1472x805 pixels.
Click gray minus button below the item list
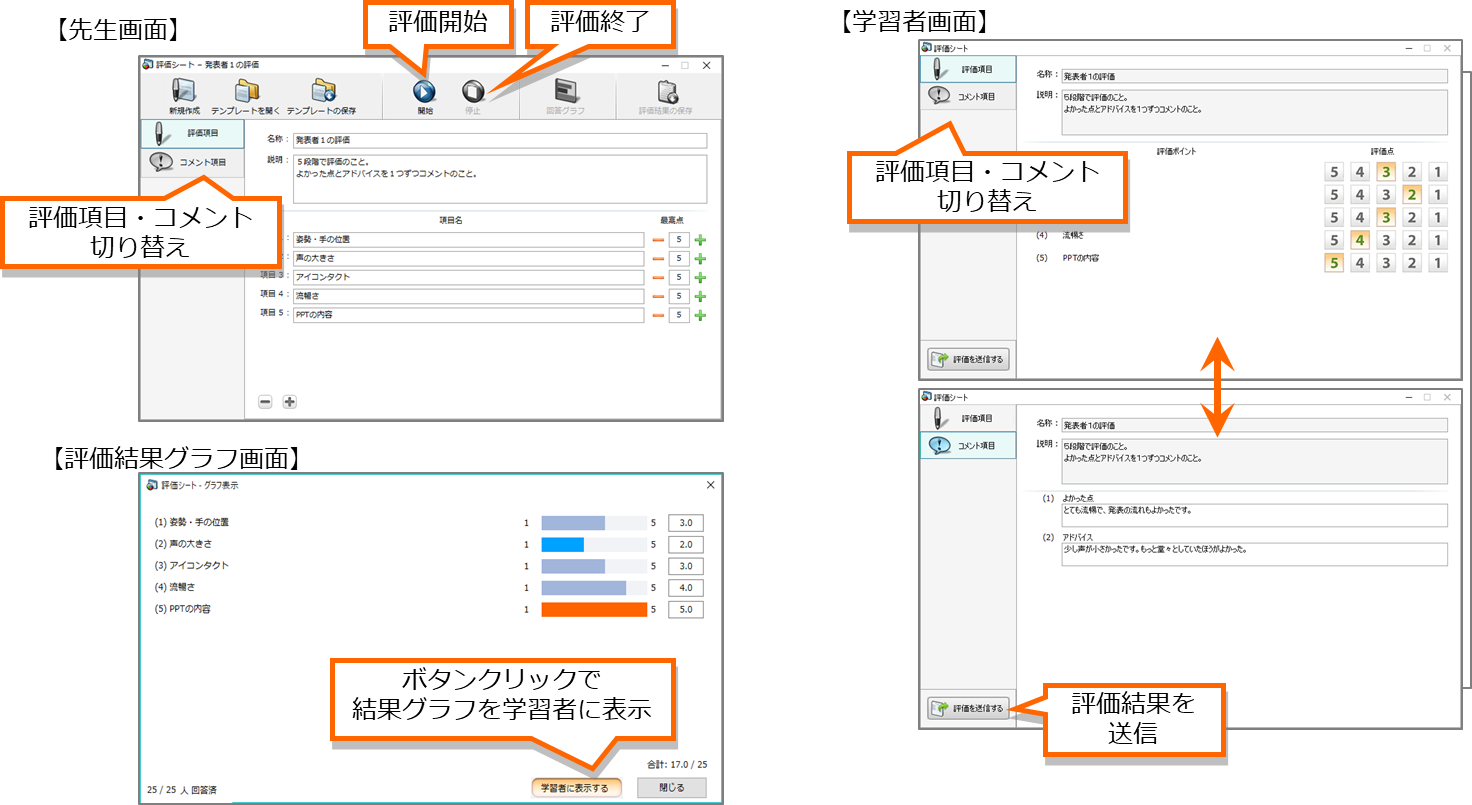point(265,402)
